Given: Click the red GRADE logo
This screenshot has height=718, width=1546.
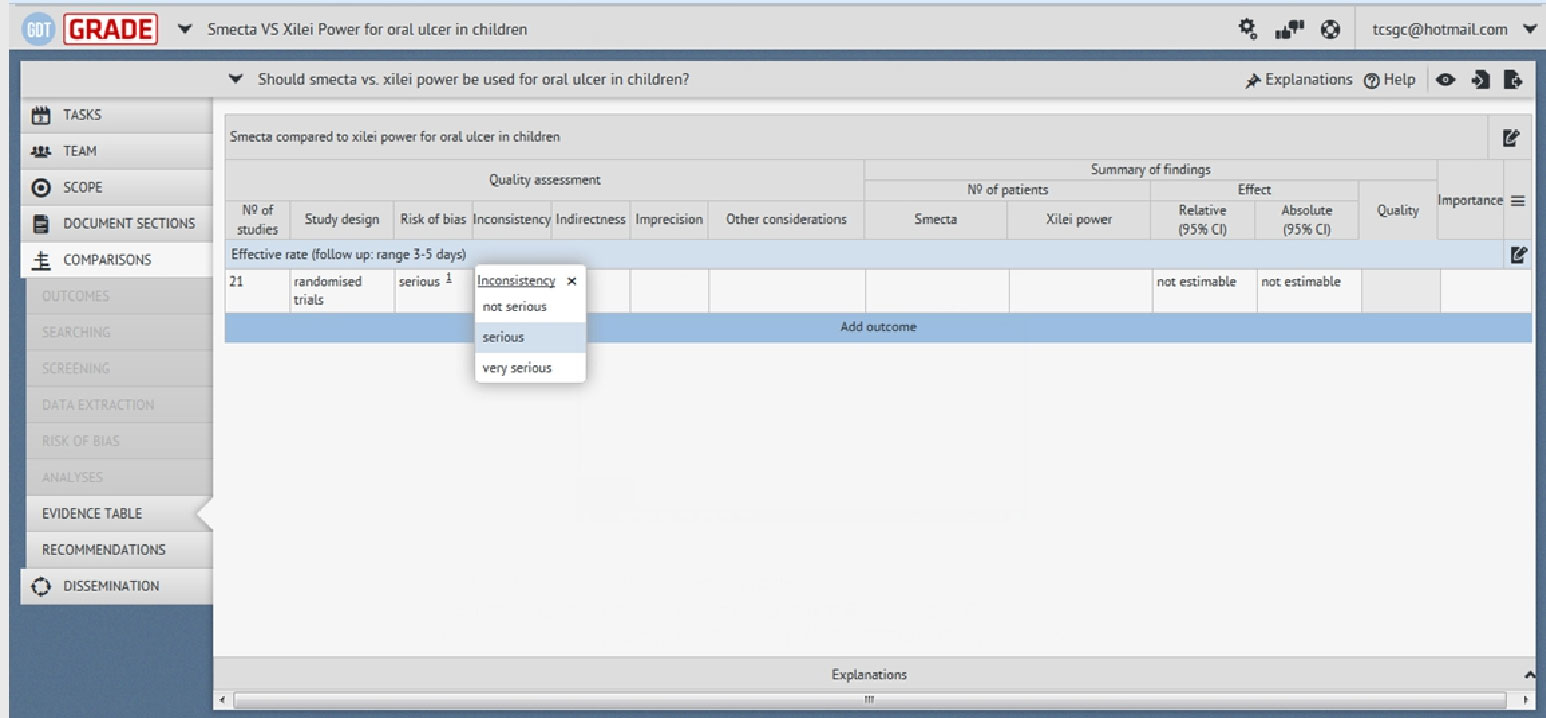Looking at the screenshot, I should [x=110, y=30].
